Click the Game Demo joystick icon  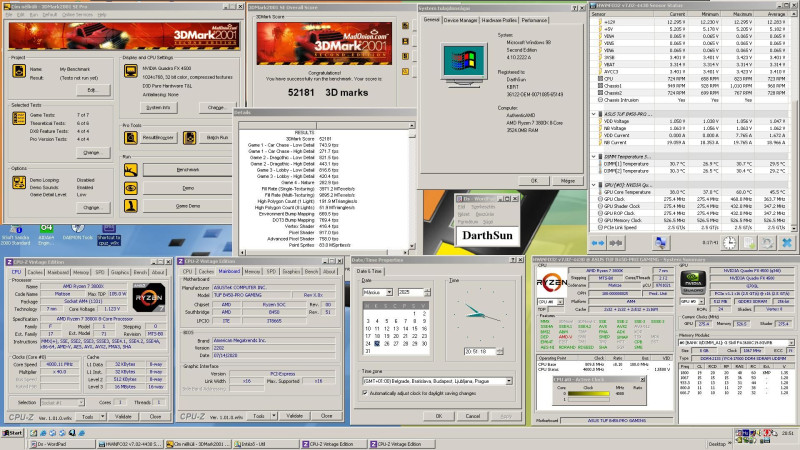(131, 206)
